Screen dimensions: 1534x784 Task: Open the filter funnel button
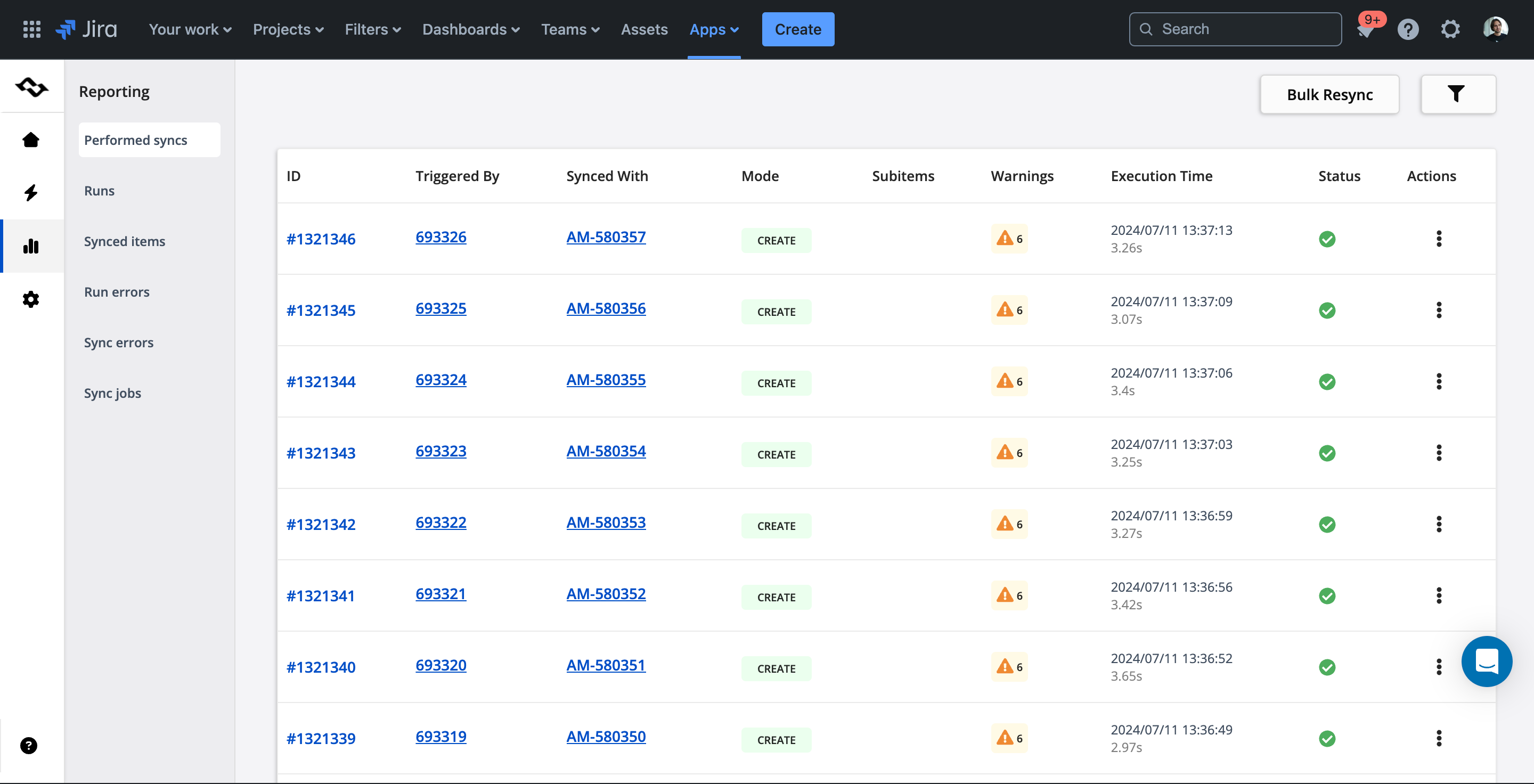[1457, 94]
